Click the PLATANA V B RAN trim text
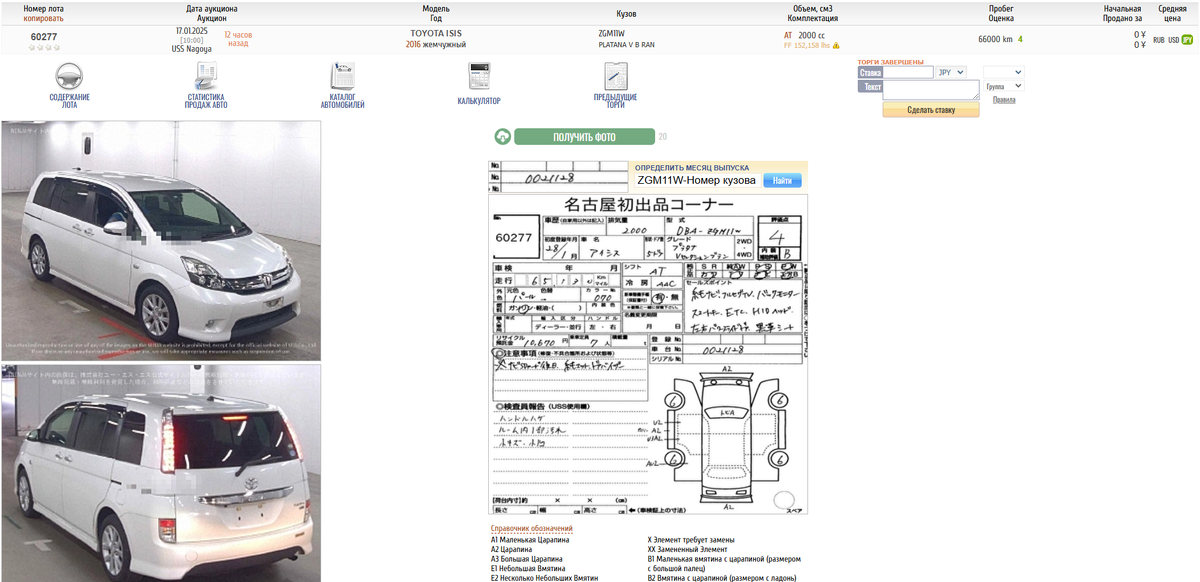This screenshot has height=582, width=1200. (x=627, y=45)
